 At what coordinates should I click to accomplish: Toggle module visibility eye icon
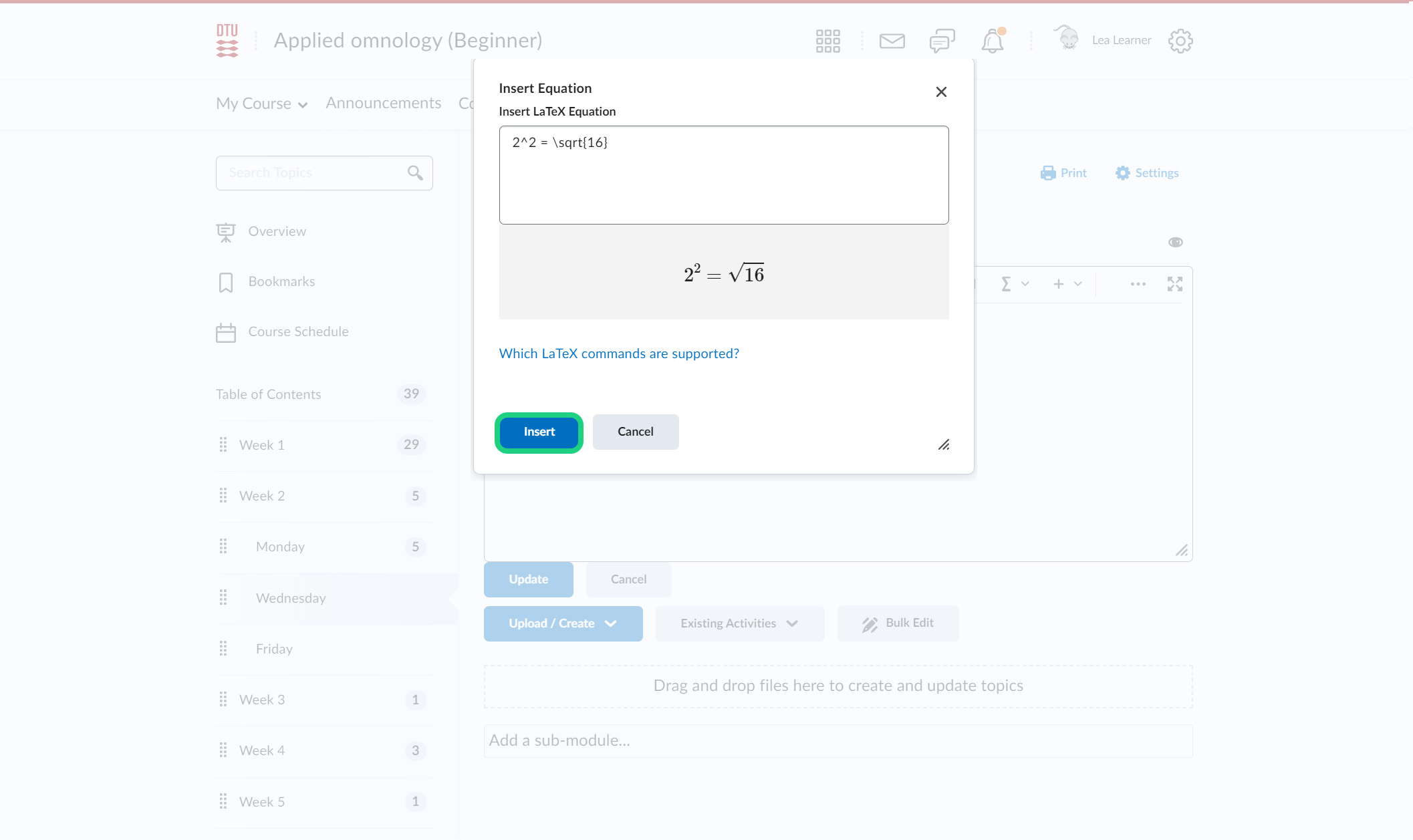tap(1175, 242)
